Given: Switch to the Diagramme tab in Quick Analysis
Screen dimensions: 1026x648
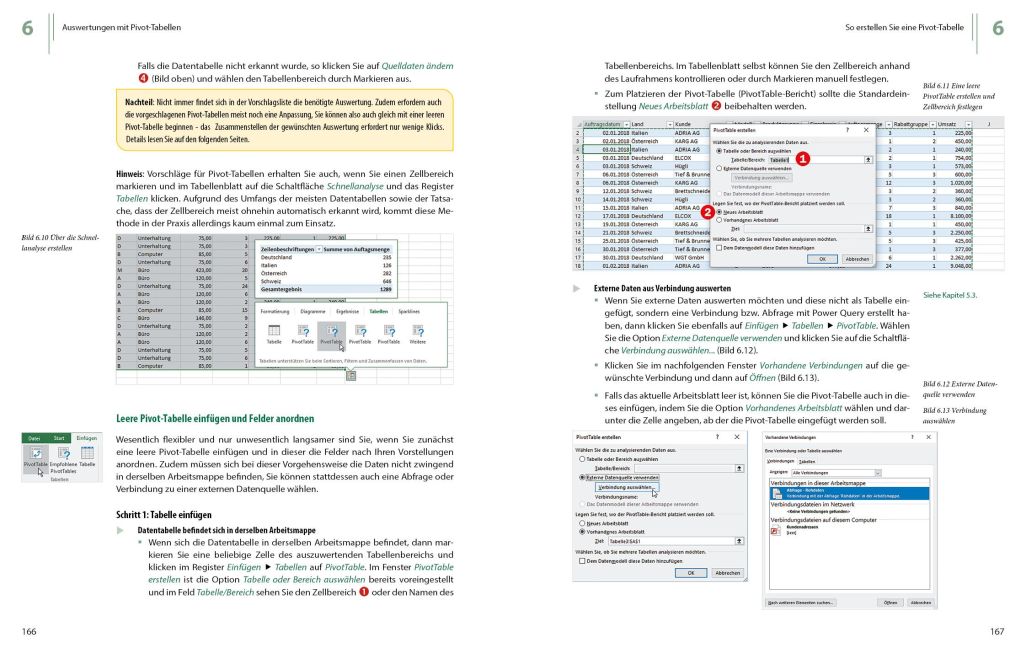Looking at the screenshot, I should click(313, 312).
